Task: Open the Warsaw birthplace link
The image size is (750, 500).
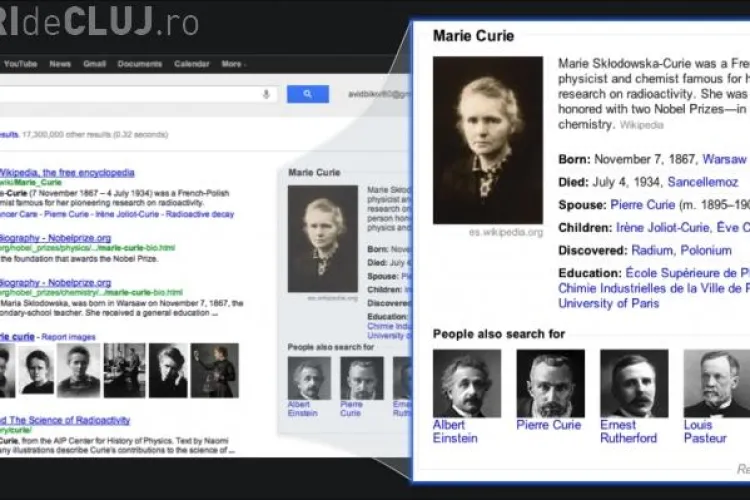Action: [x=724, y=159]
